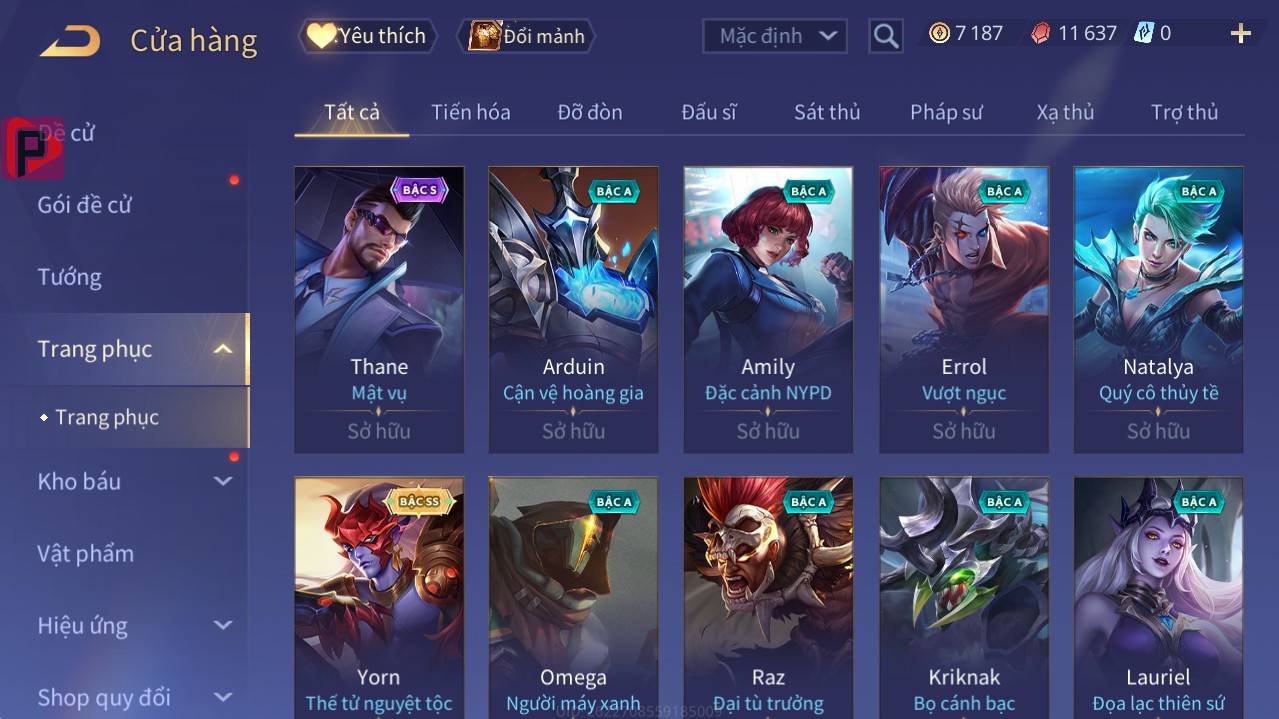This screenshot has height=719, width=1279.
Task: Click the plus icon to add currency
Action: 1241,34
